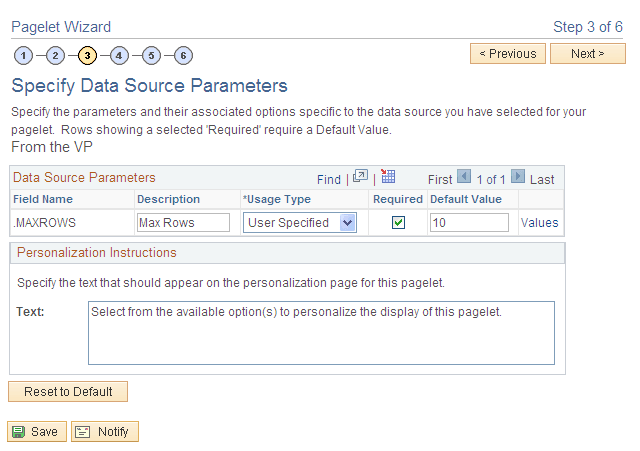This screenshot has height=451, width=640.
Task: Open the Values link for .MAXROWS
Action: (539, 223)
